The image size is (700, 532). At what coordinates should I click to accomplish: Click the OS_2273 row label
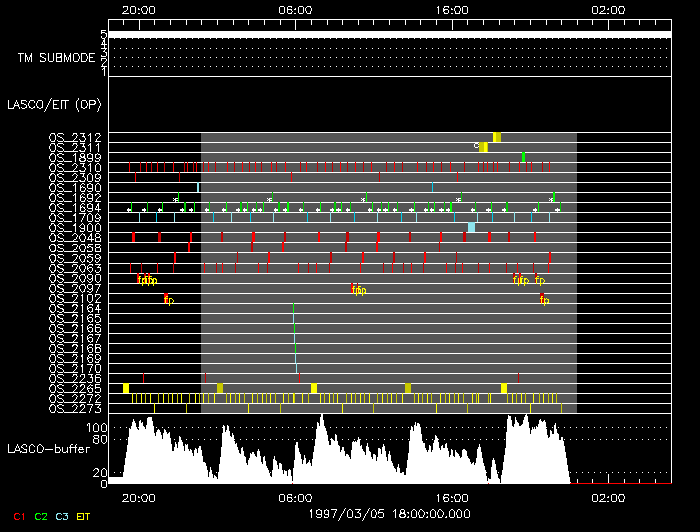75,409
